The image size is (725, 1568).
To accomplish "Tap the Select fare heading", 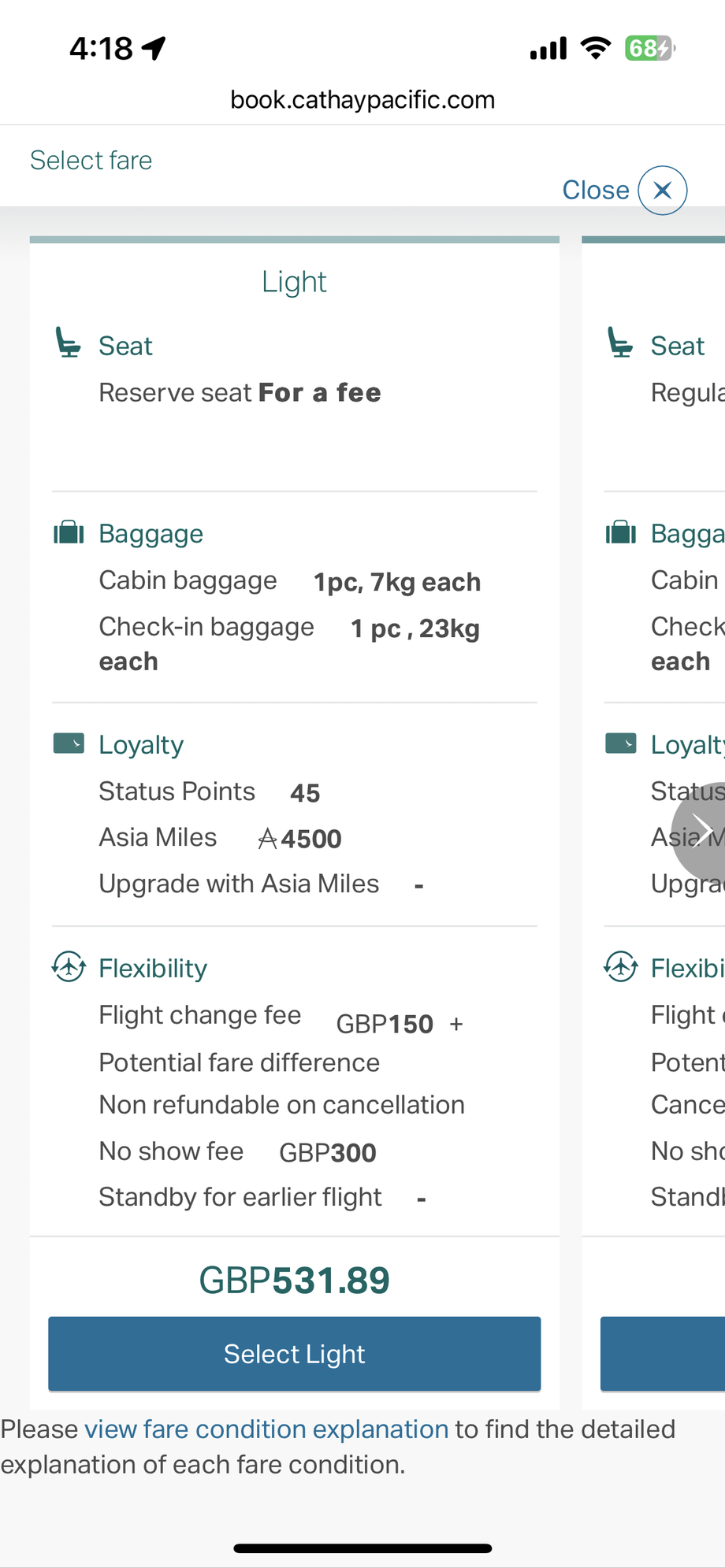I will coord(91,161).
